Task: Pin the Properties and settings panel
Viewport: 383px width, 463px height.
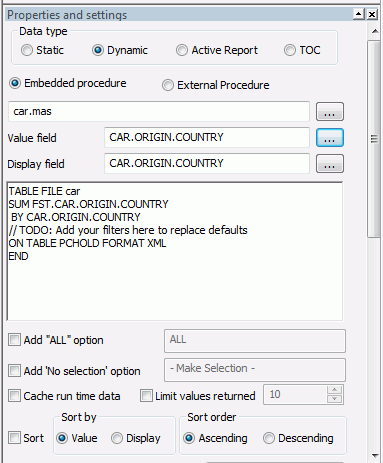Action: [x=359, y=14]
